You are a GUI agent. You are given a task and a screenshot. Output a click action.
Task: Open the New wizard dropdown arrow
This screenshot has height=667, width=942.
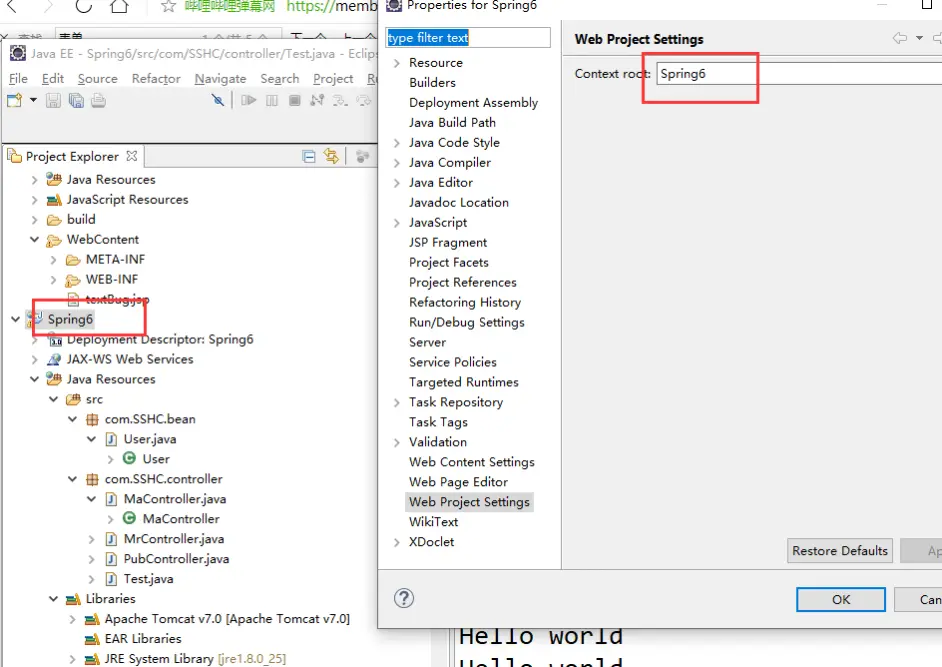tap(33, 100)
